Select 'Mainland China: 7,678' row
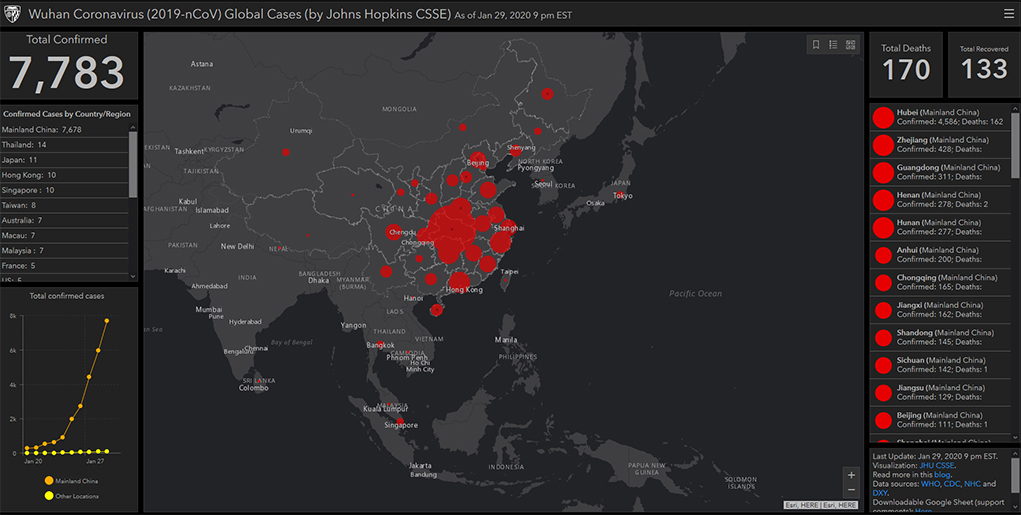The image size is (1021, 515). pyautogui.click(x=64, y=130)
